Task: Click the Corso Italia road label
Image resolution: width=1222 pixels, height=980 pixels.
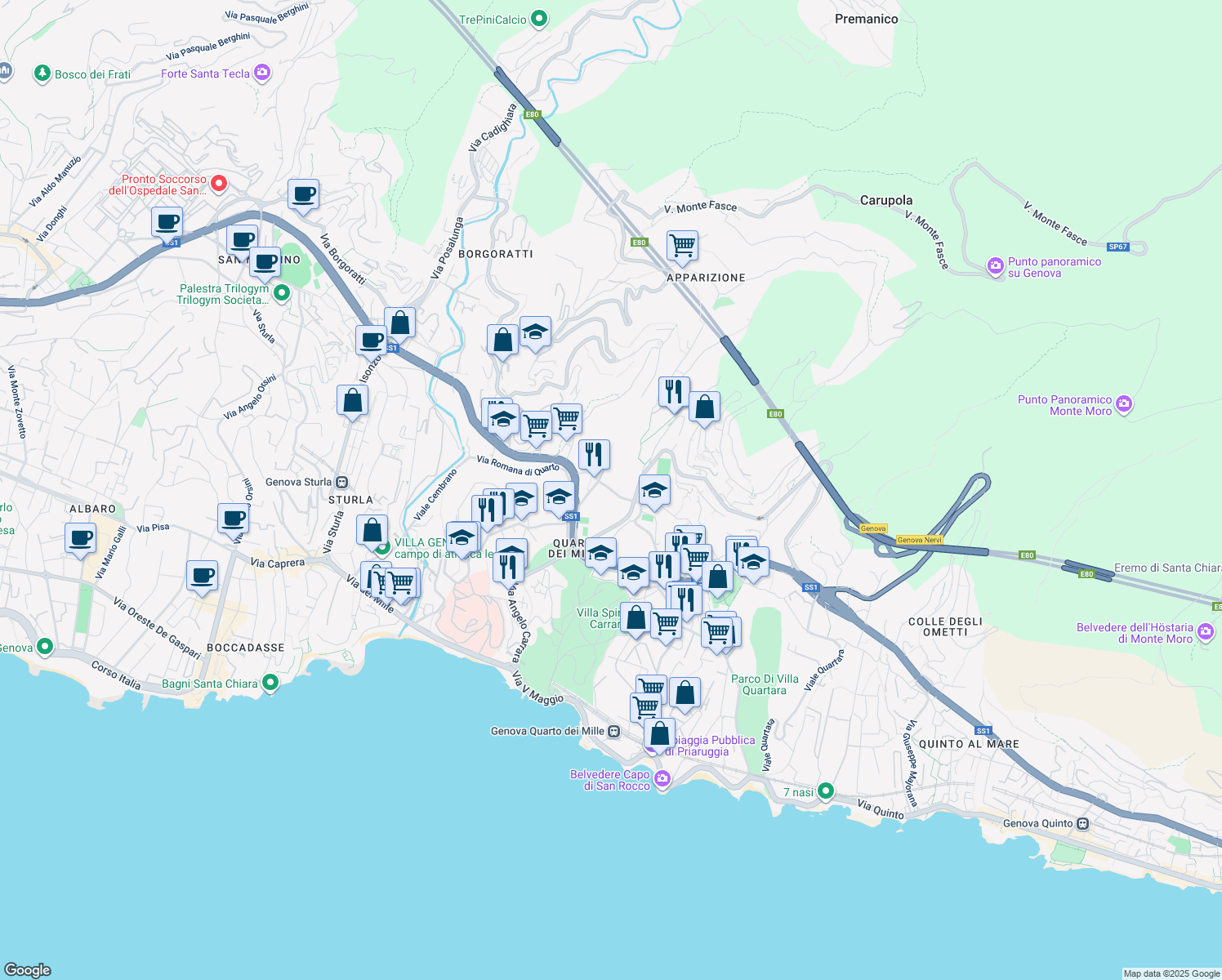Action: click(x=115, y=675)
